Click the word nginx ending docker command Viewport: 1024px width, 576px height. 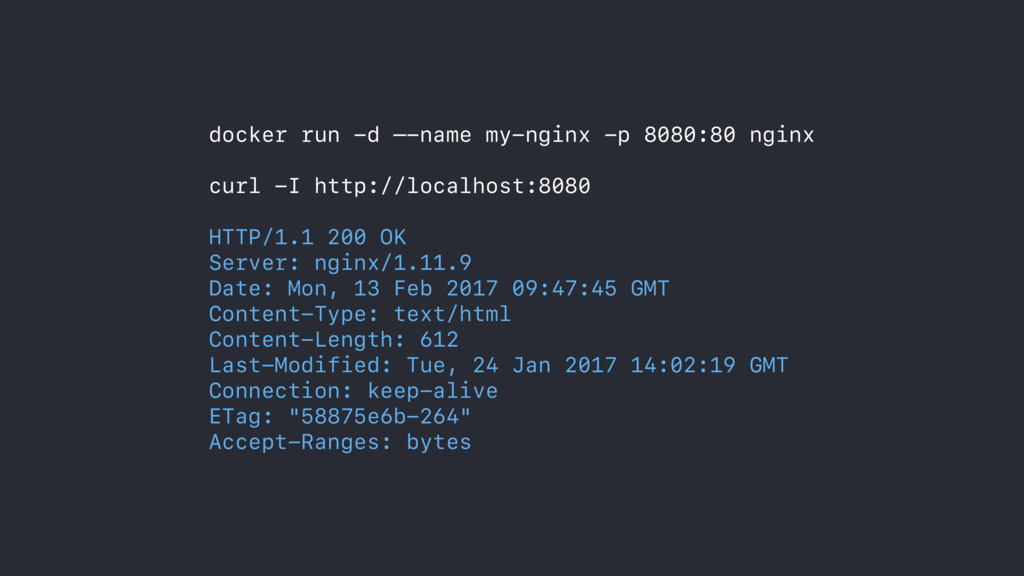[x=782, y=136]
